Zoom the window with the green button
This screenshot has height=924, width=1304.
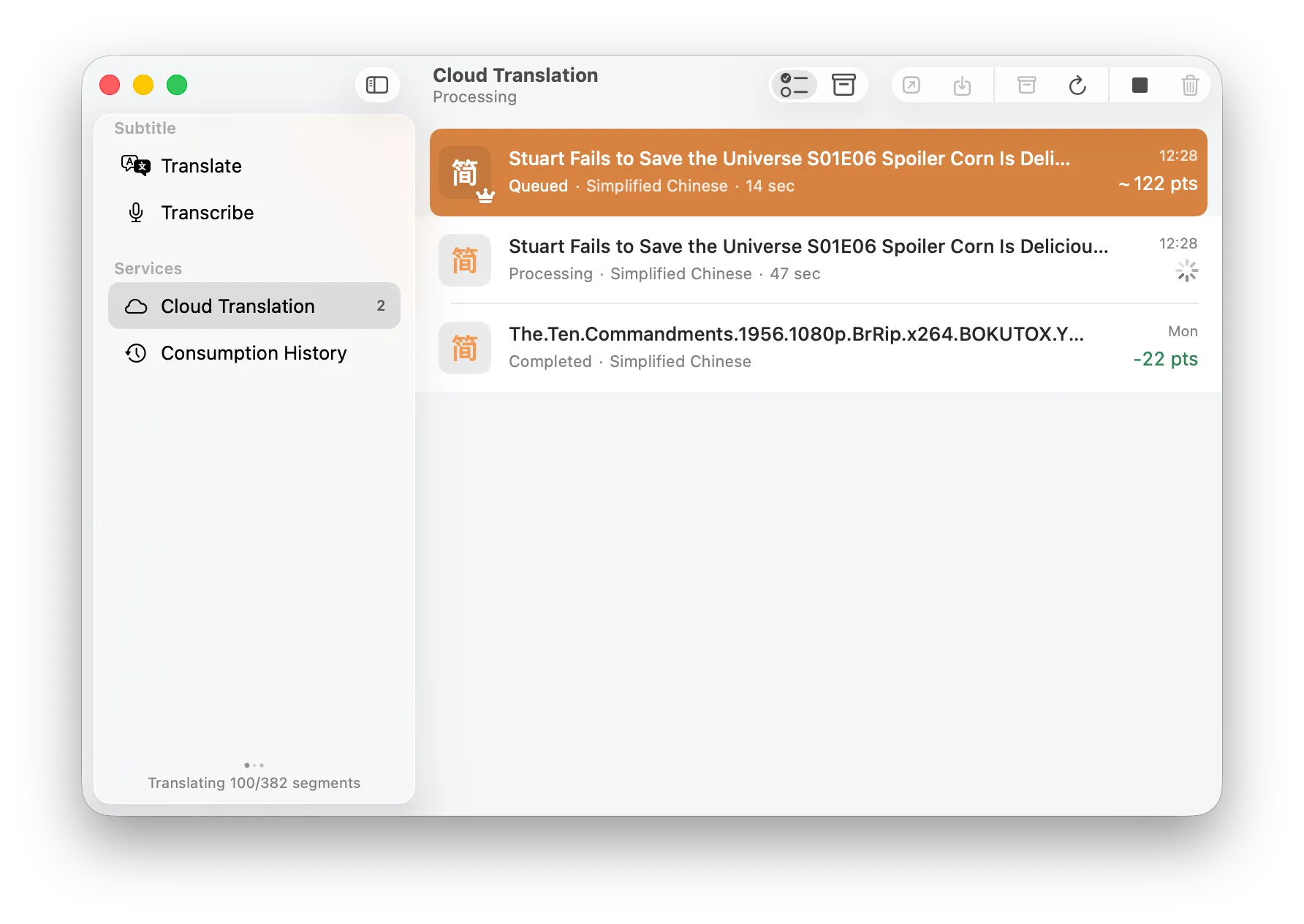point(177,86)
